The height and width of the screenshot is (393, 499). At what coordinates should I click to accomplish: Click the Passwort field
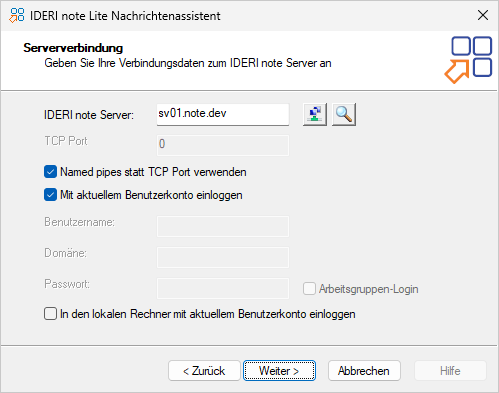(x=223, y=288)
